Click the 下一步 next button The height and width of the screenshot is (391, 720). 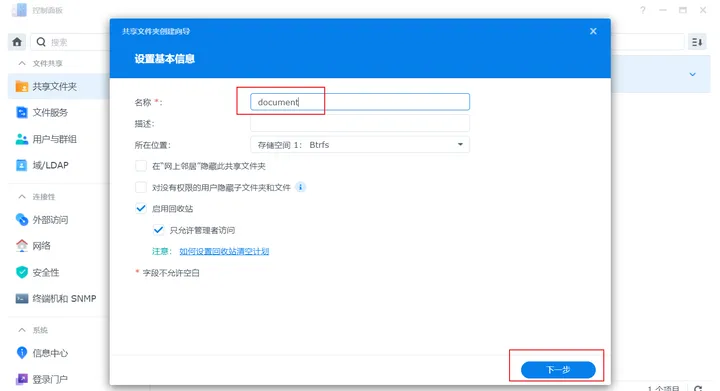tap(558, 370)
